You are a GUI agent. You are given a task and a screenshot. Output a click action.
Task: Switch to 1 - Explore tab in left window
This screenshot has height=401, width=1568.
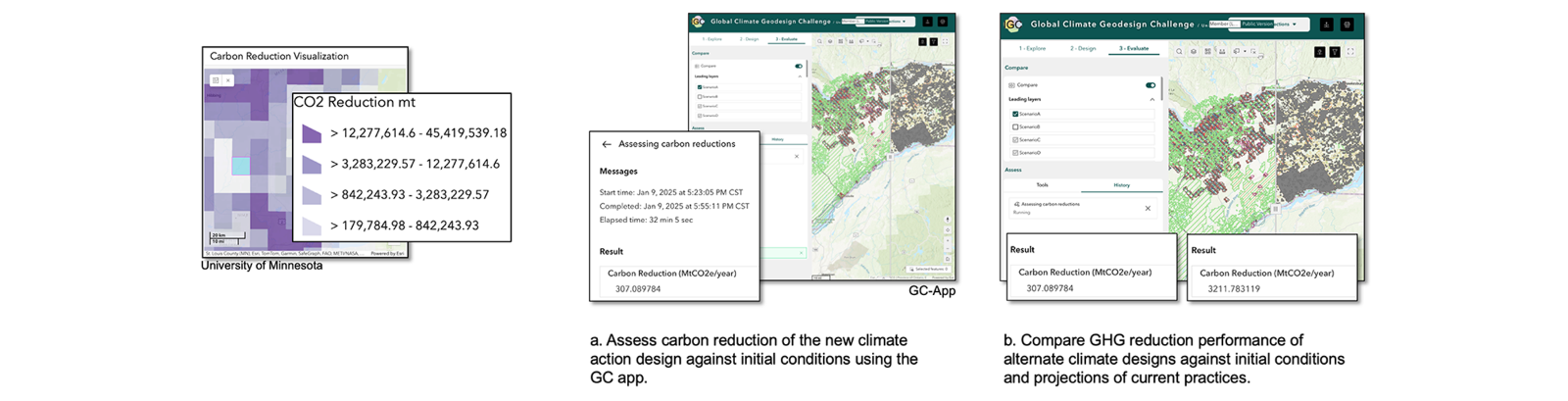(x=712, y=38)
